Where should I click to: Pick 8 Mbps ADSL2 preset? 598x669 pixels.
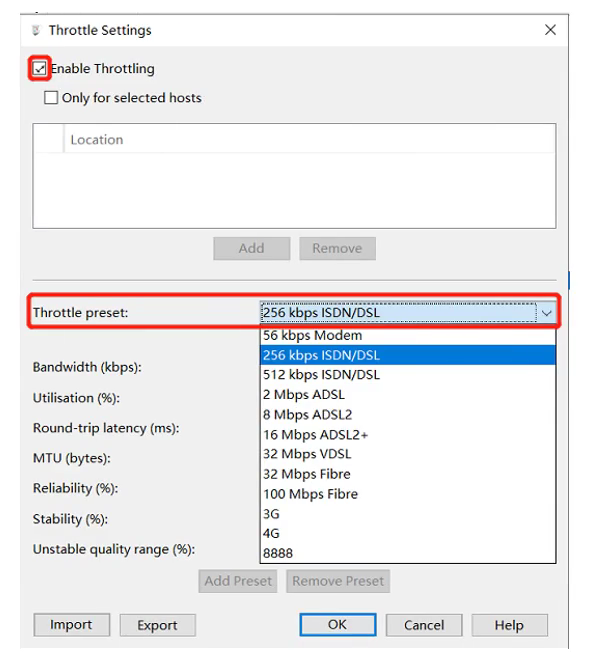click(x=408, y=415)
